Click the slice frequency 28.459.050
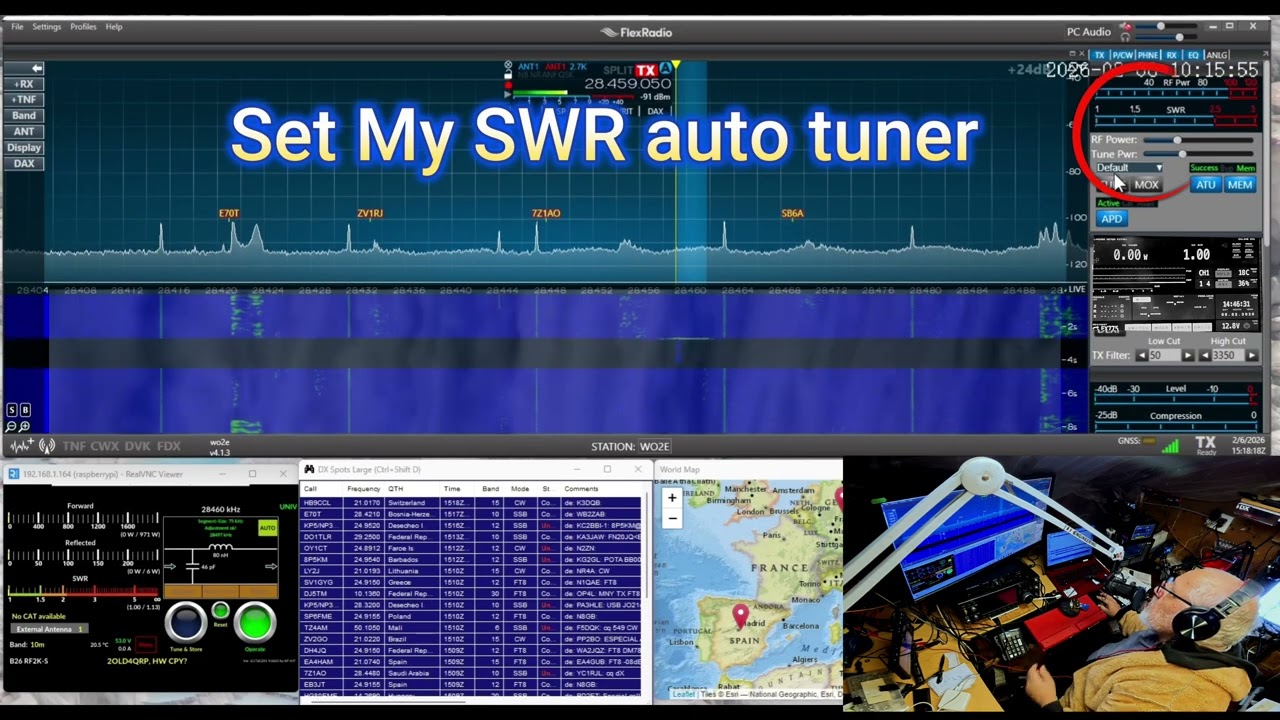 point(627,84)
